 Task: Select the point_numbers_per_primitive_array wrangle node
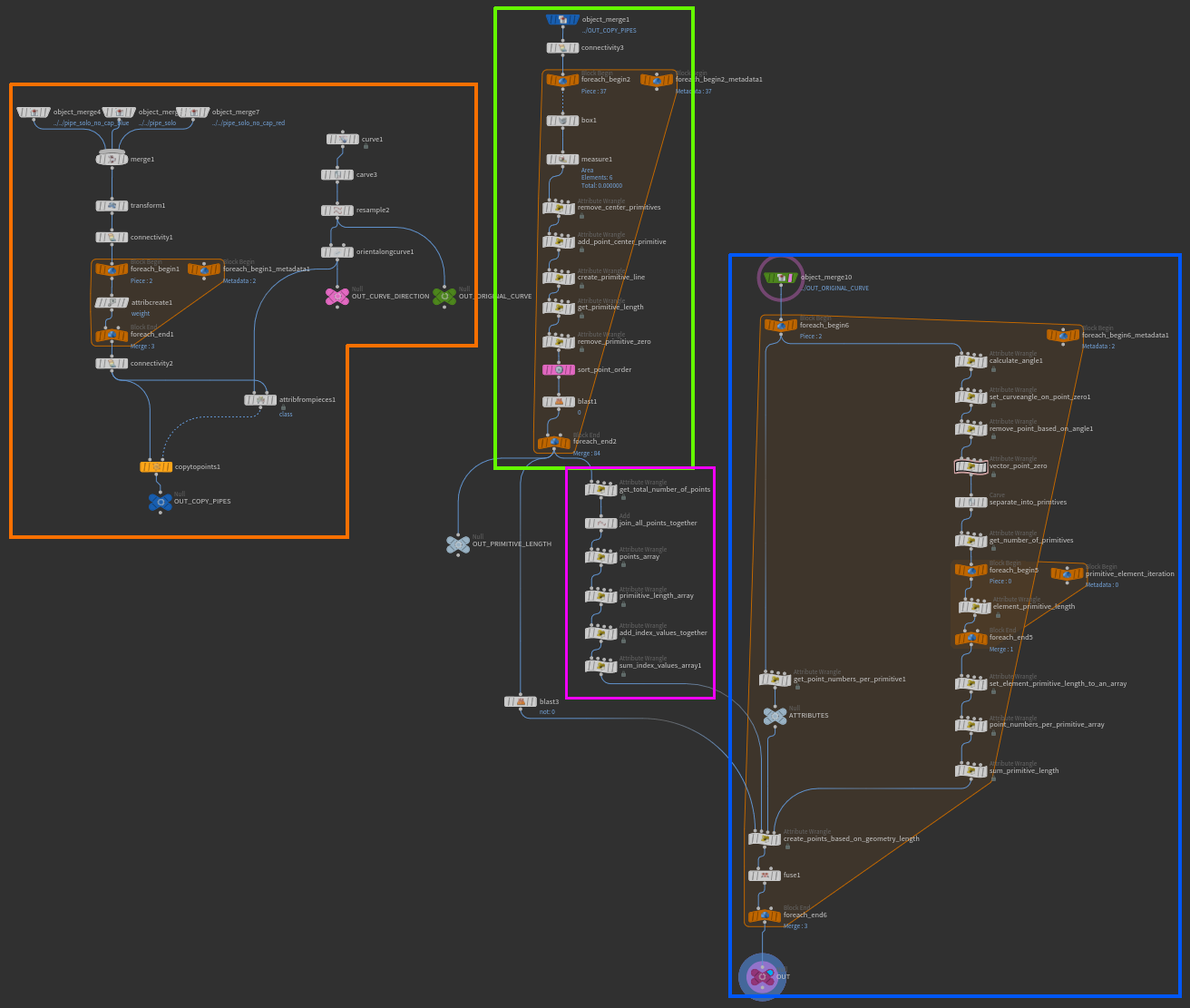(971, 725)
